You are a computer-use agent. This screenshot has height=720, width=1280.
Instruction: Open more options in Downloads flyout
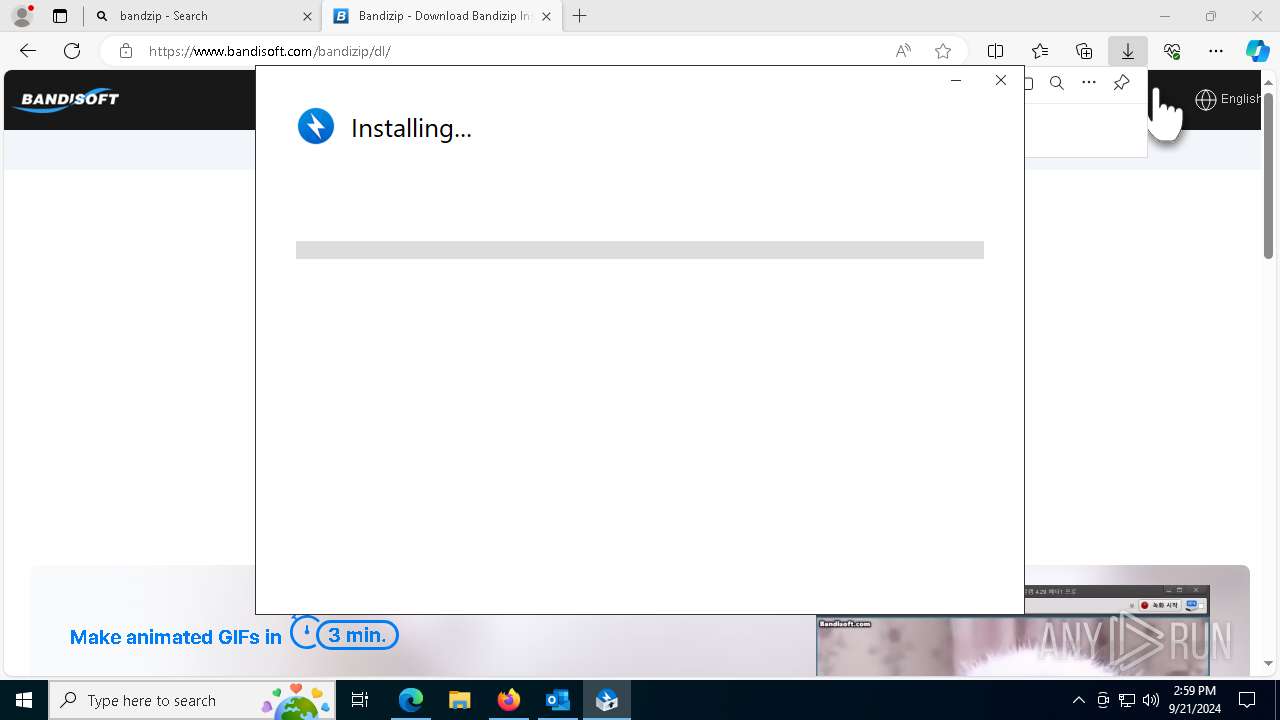click(x=1089, y=83)
